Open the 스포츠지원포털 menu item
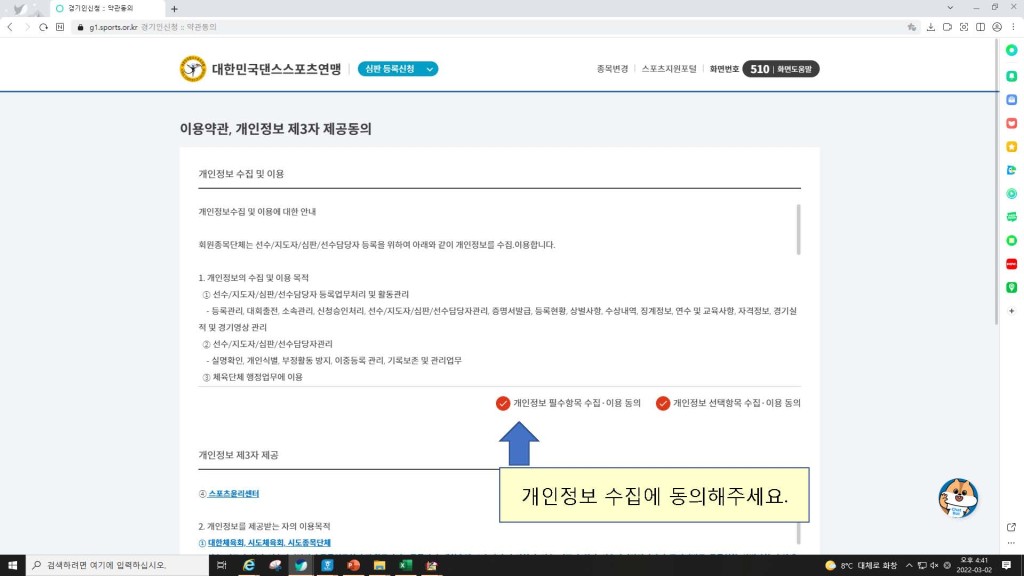This screenshot has width=1024, height=576. (x=670, y=69)
